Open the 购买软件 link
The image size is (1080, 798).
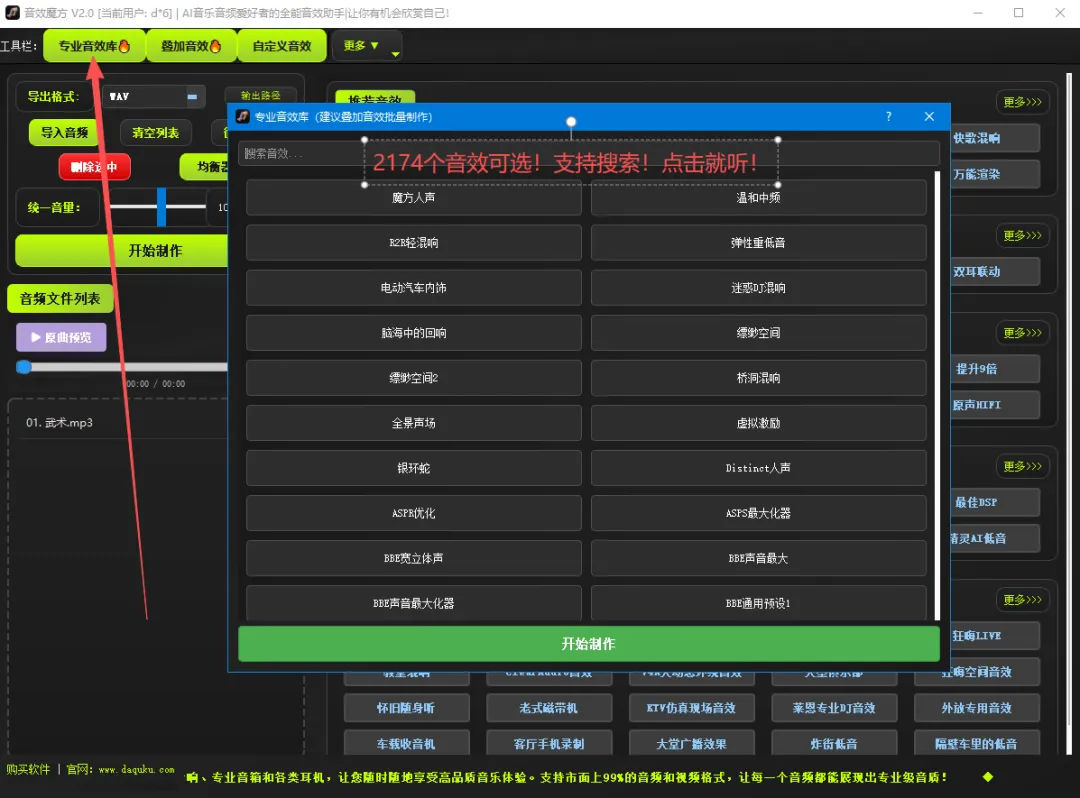28,770
